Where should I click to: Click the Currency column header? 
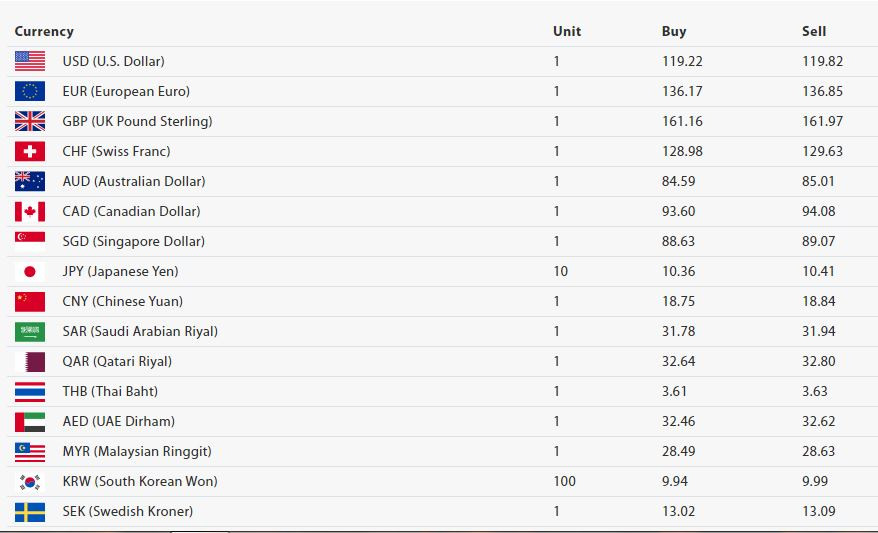pos(44,31)
